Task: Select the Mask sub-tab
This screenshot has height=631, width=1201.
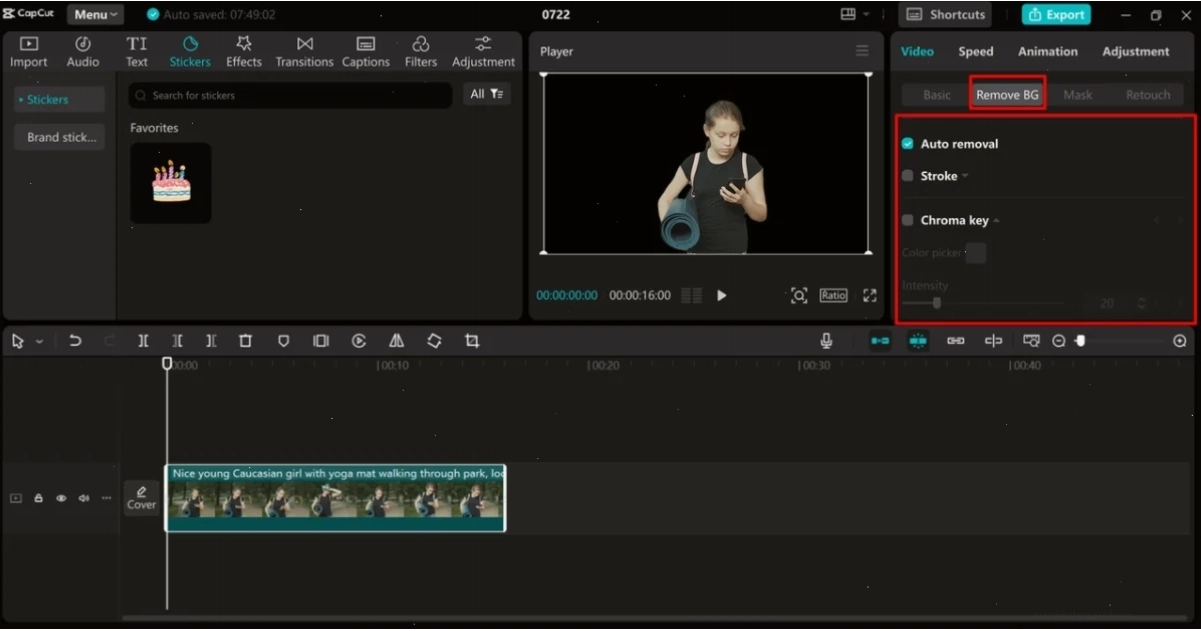Action: pyautogui.click(x=1078, y=95)
